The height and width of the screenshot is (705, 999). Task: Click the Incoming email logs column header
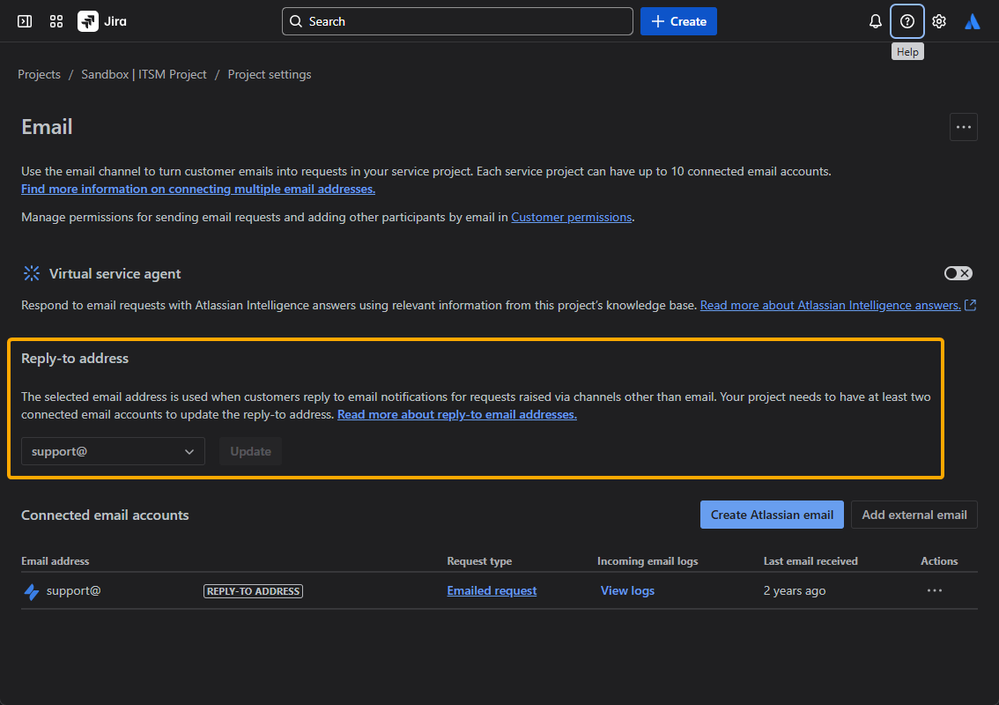click(x=647, y=561)
